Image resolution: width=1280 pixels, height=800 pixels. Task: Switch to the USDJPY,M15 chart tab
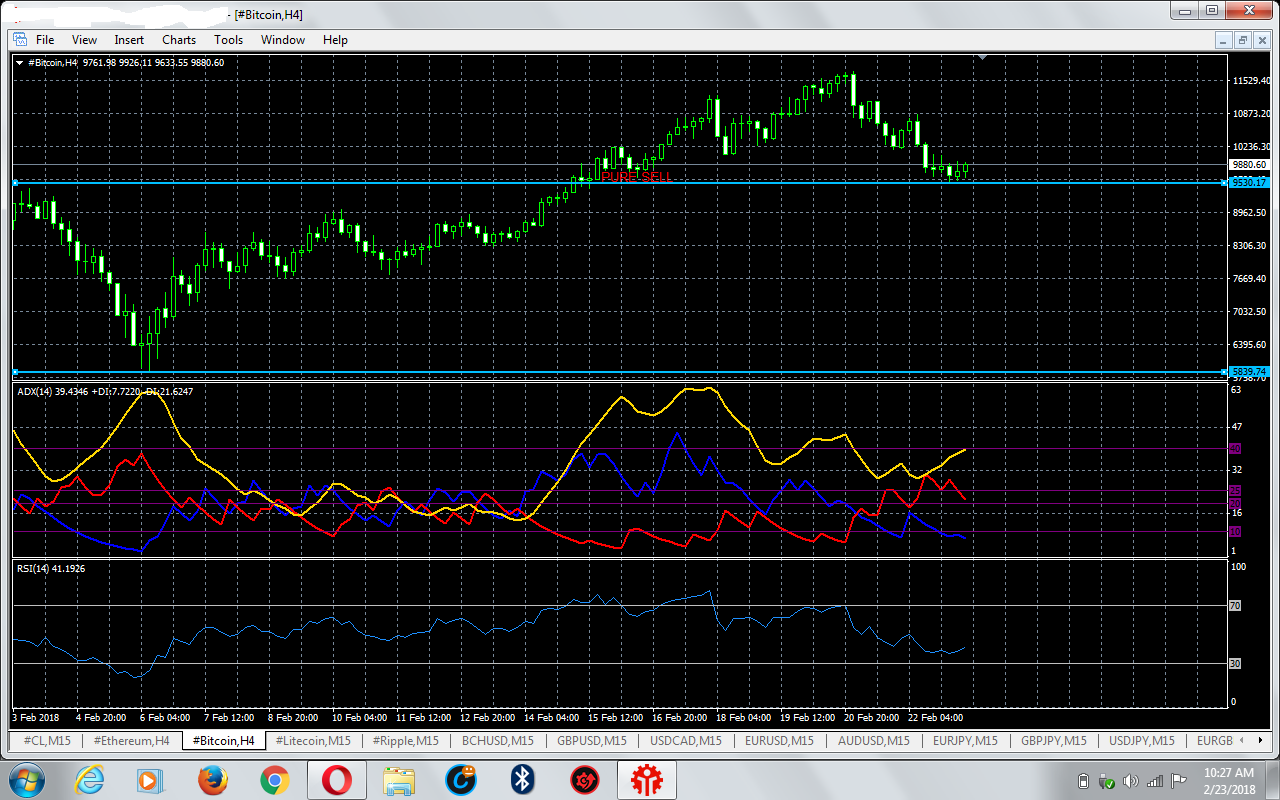pyautogui.click(x=1141, y=741)
